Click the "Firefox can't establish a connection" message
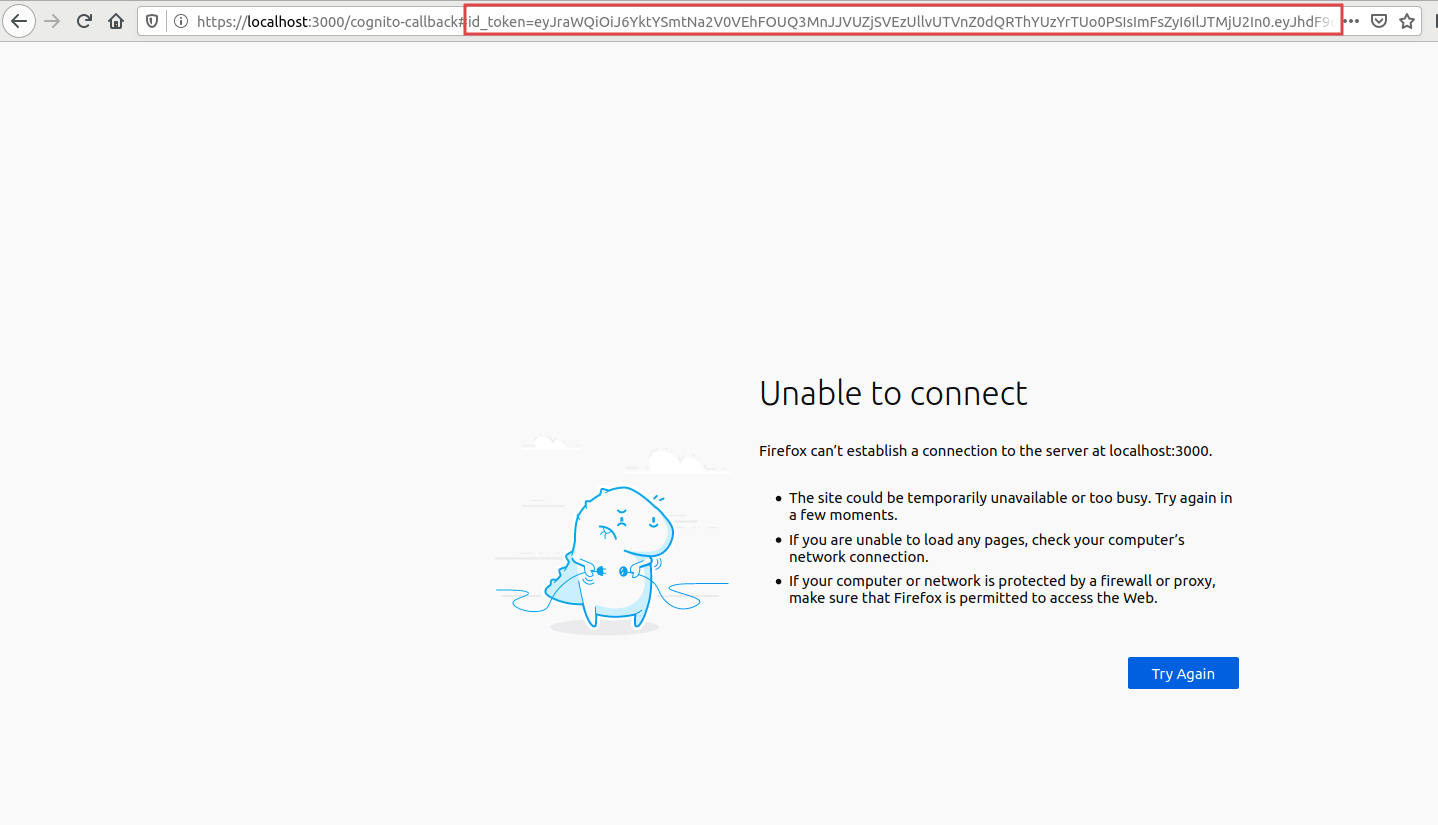This screenshot has height=825, width=1438. point(985,451)
